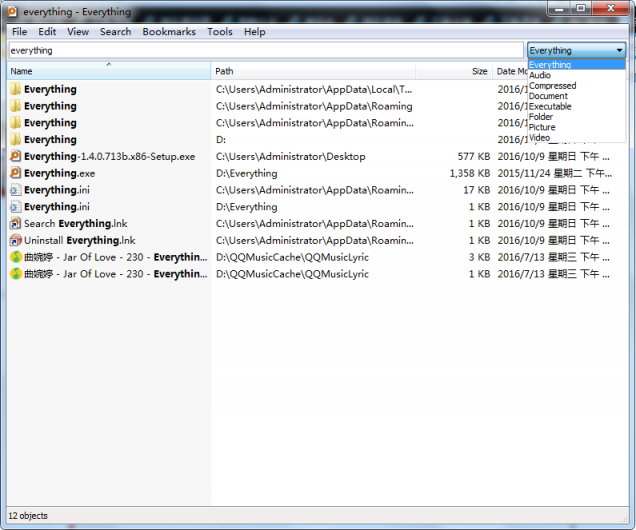The height and width of the screenshot is (530, 636).
Task: Maximize the Everything window
Action: pyautogui.click(x=581, y=9)
